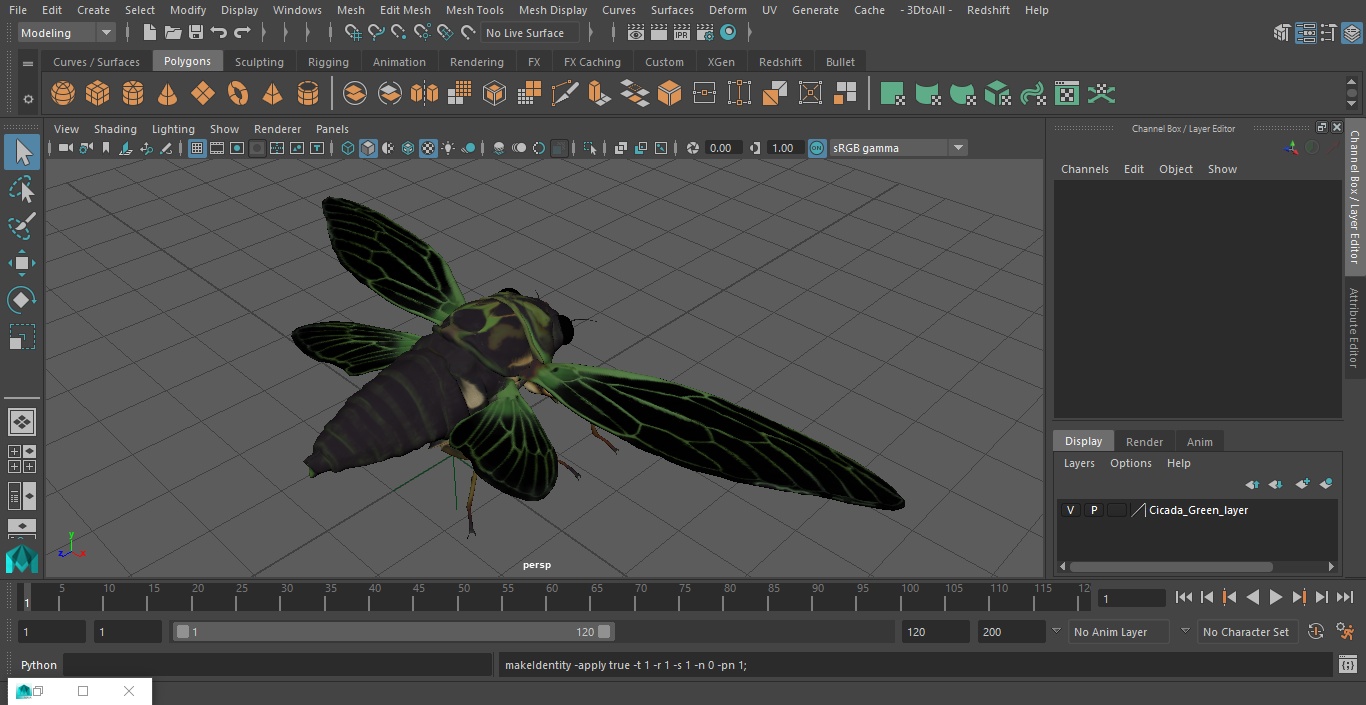Create a polygon pyramid from the shelf

pos(272,94)
